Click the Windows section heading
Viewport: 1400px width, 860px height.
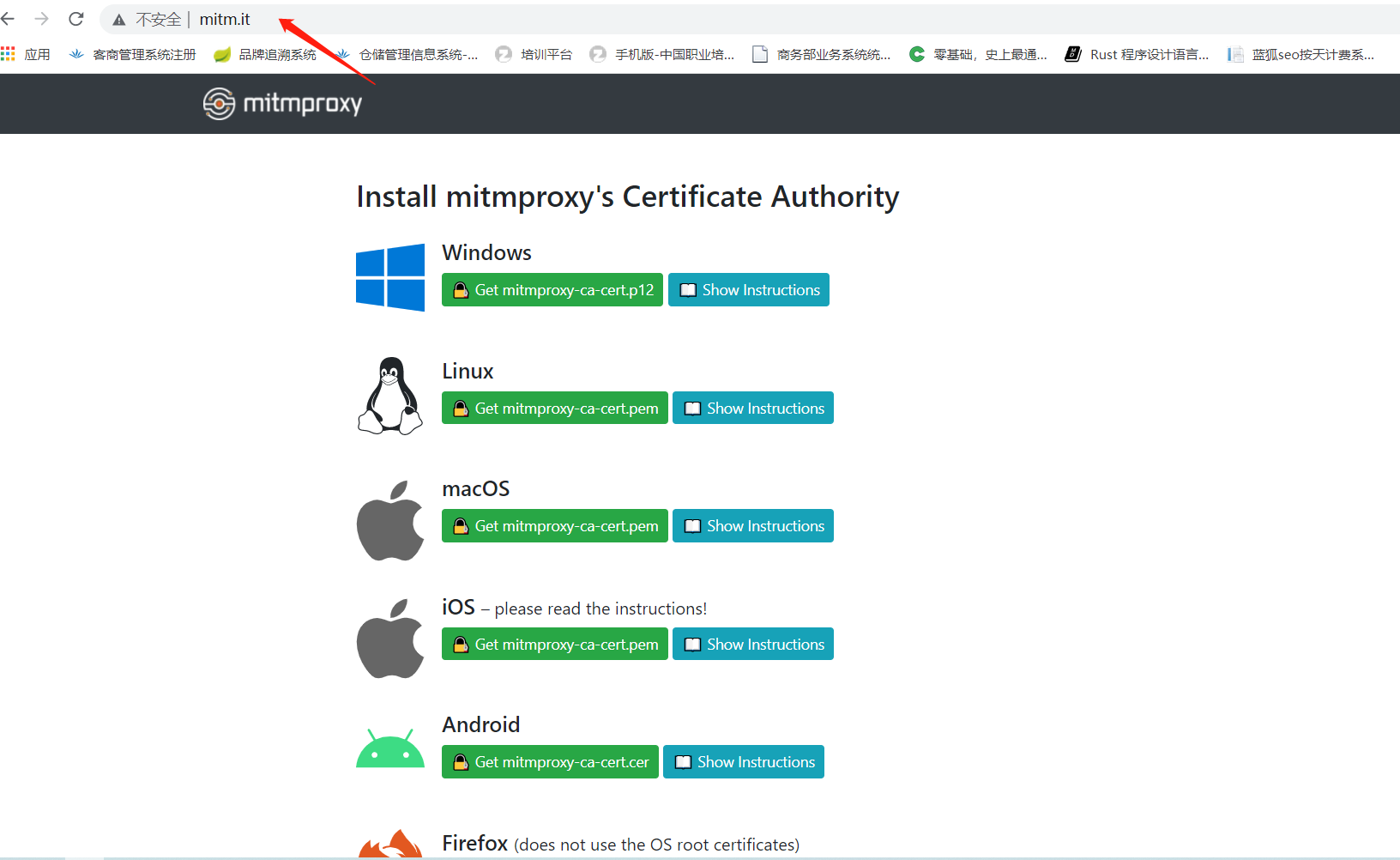[x=486, y=252]
